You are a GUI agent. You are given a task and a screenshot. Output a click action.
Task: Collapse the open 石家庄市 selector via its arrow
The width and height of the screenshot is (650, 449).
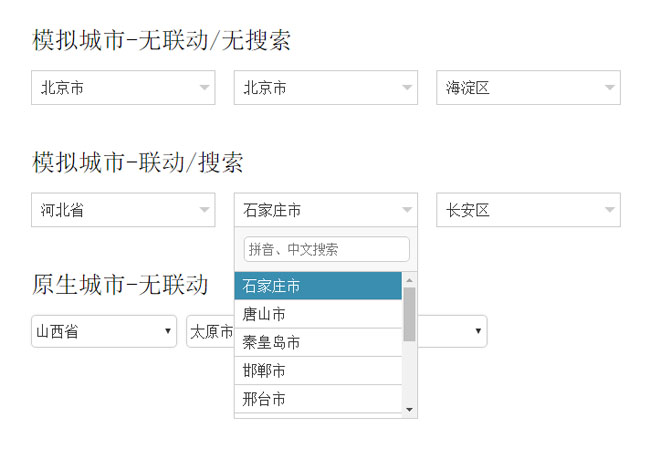[x=406, y=210]
